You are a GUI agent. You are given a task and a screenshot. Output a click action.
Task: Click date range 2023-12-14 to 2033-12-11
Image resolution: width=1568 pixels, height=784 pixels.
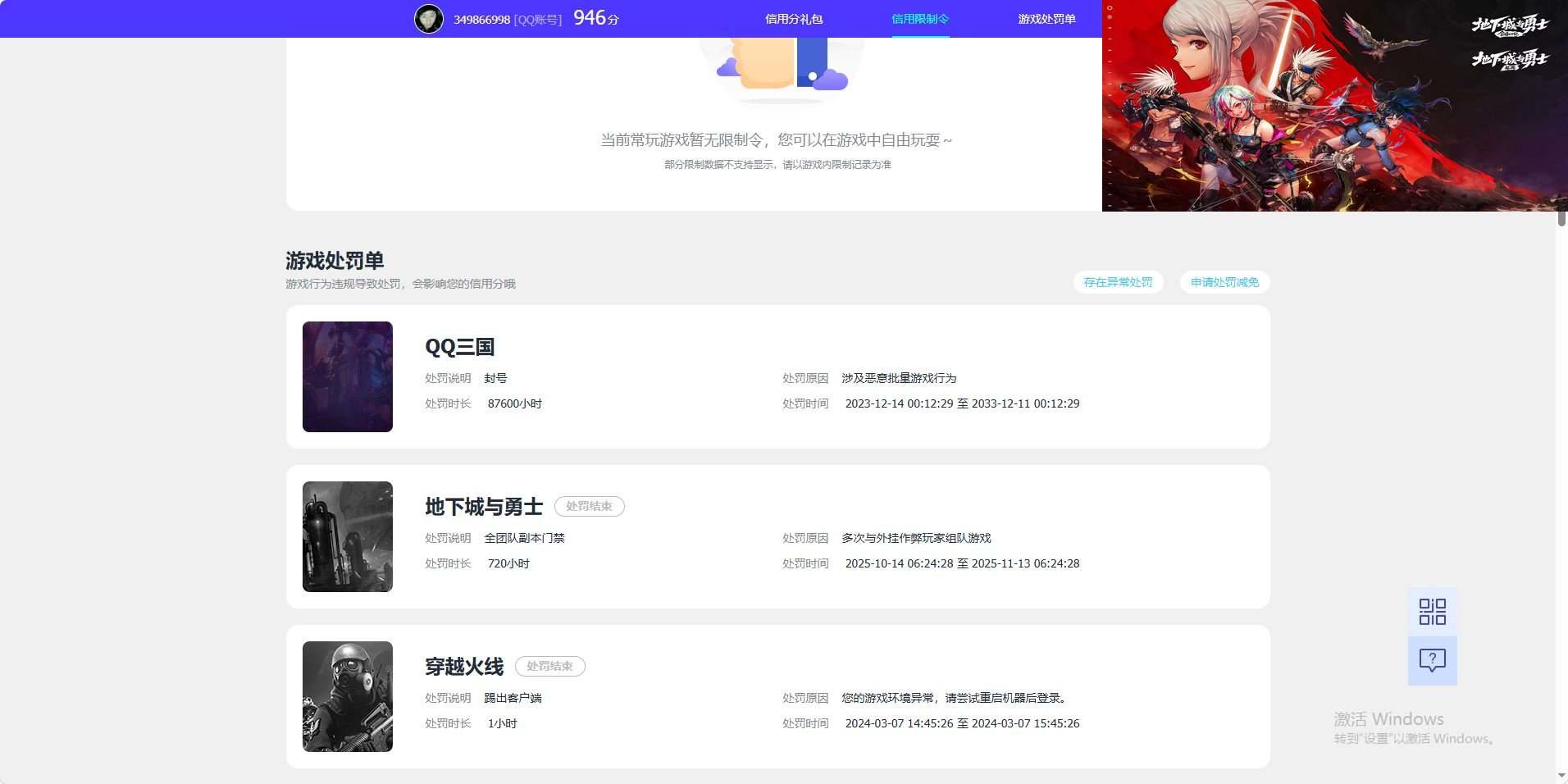pos(962,403)
